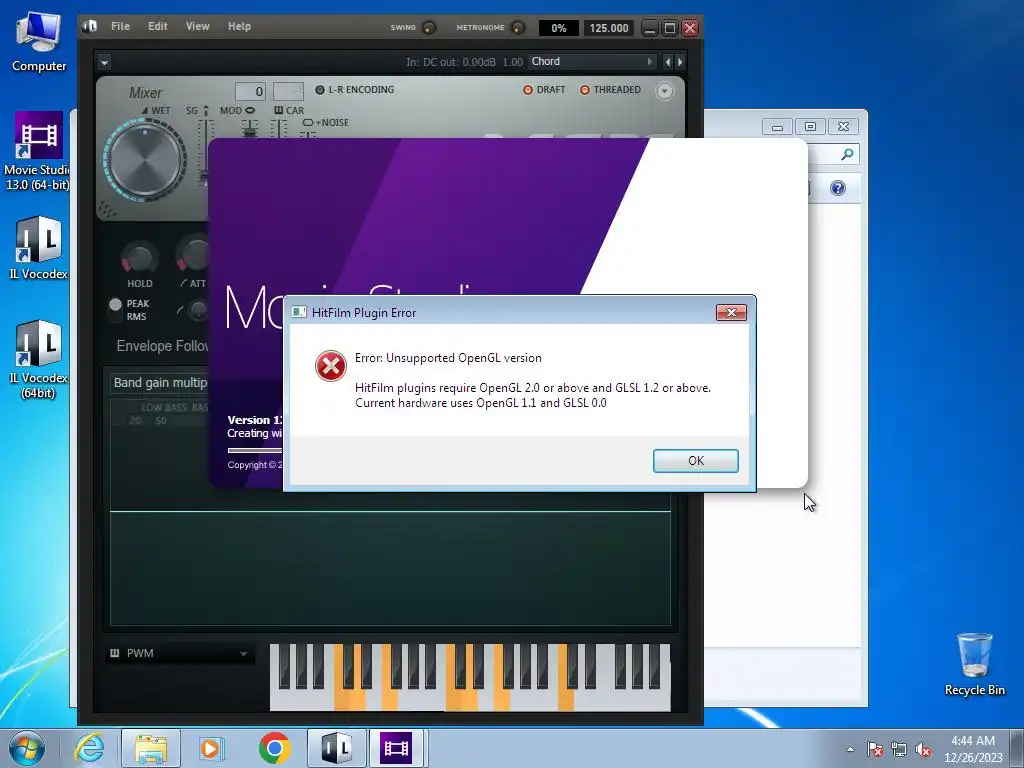Open the Windows Start menu

tap(27, 748)
